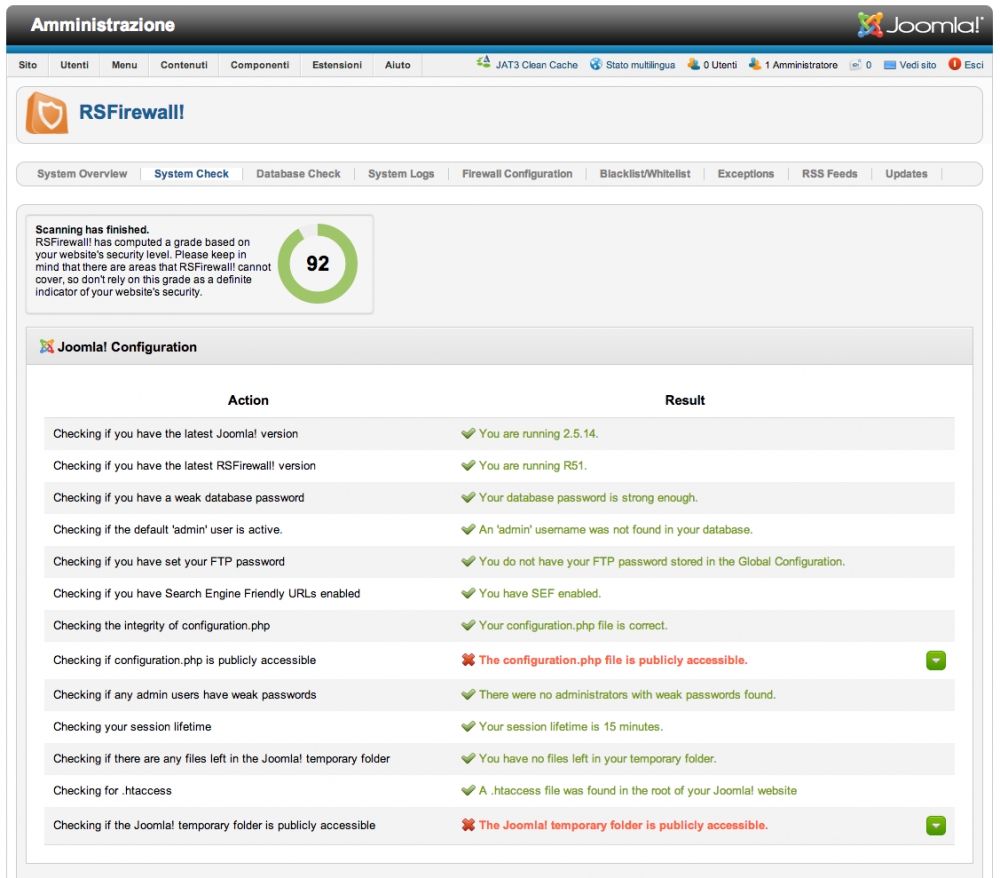
Task: Expand details for temporary folder publicly accessible
Action: (936, 826)
